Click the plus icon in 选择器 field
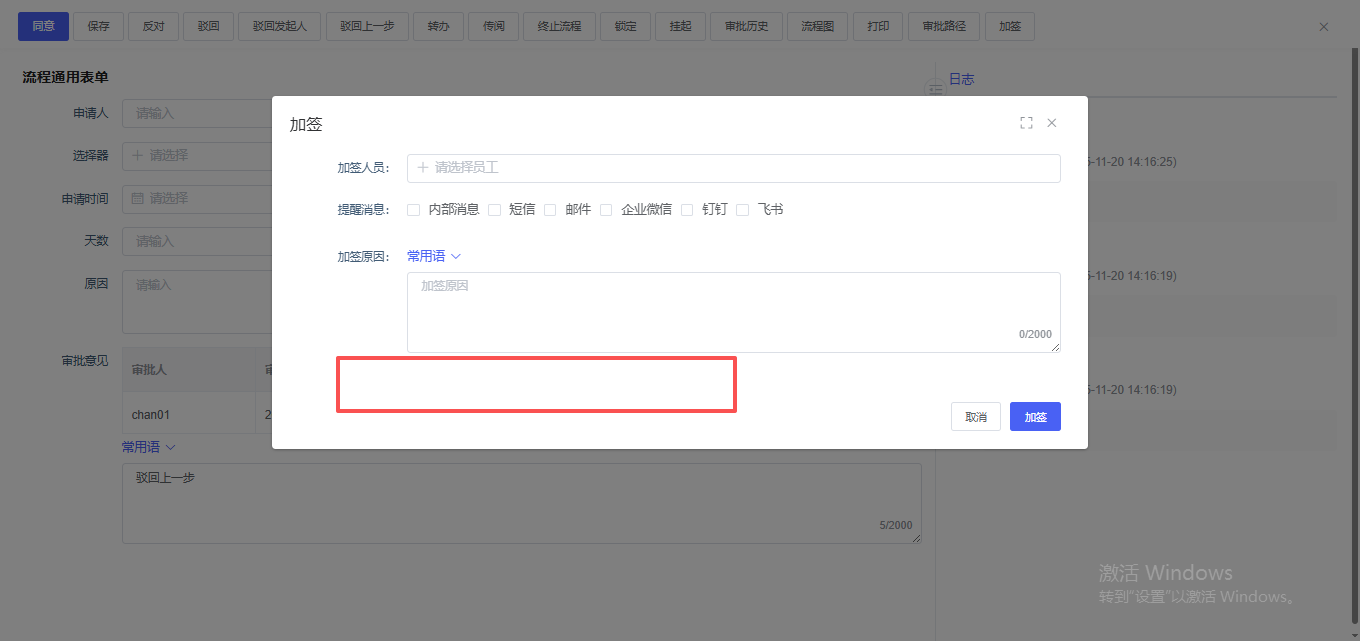 (x=138, y=156)
